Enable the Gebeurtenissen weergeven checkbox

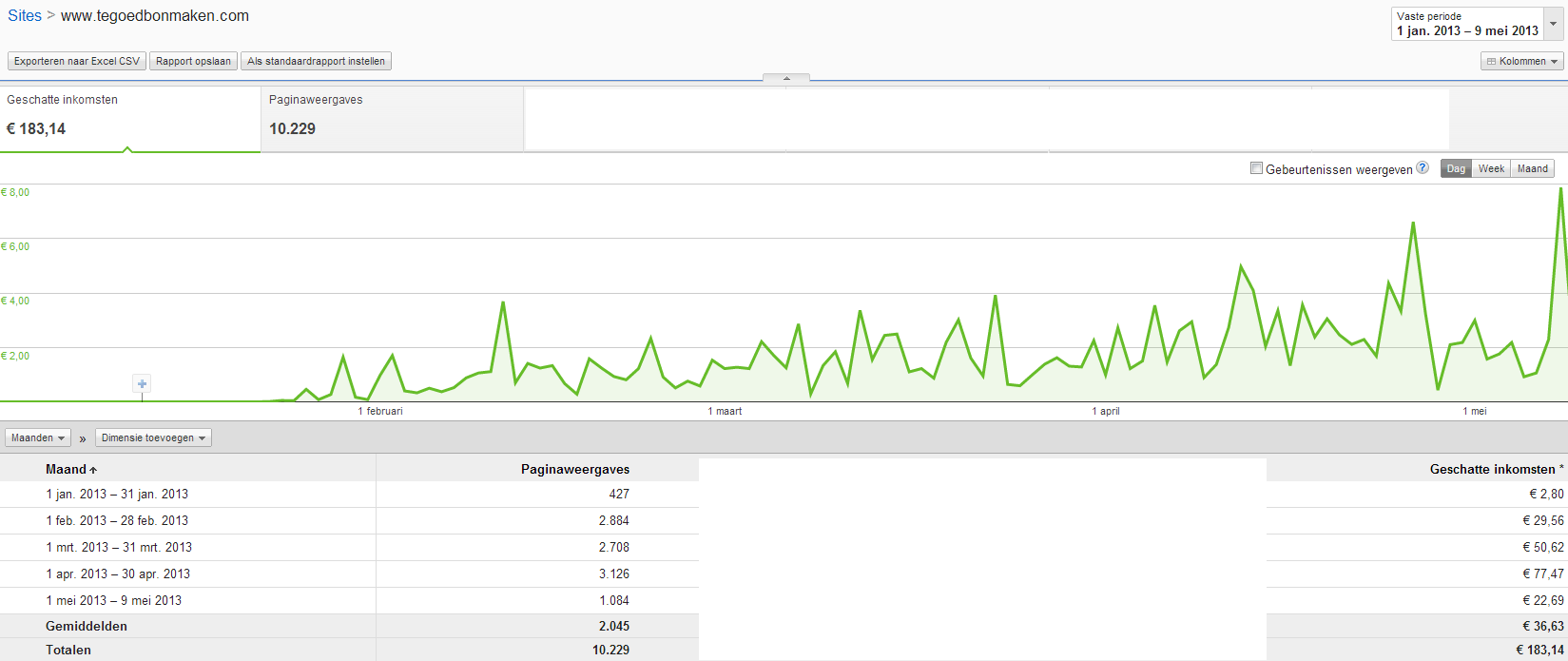point(1256,168)
